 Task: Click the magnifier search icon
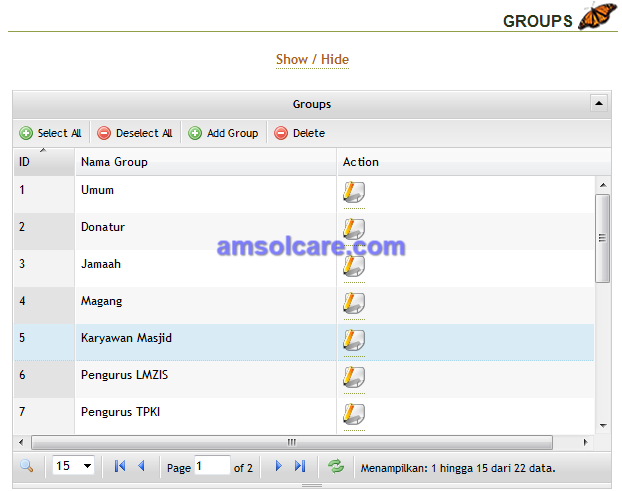coord(27,466)
